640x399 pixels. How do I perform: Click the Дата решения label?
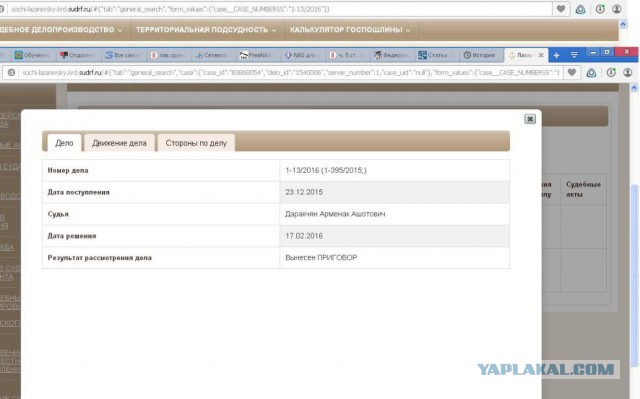coord(72,236)
